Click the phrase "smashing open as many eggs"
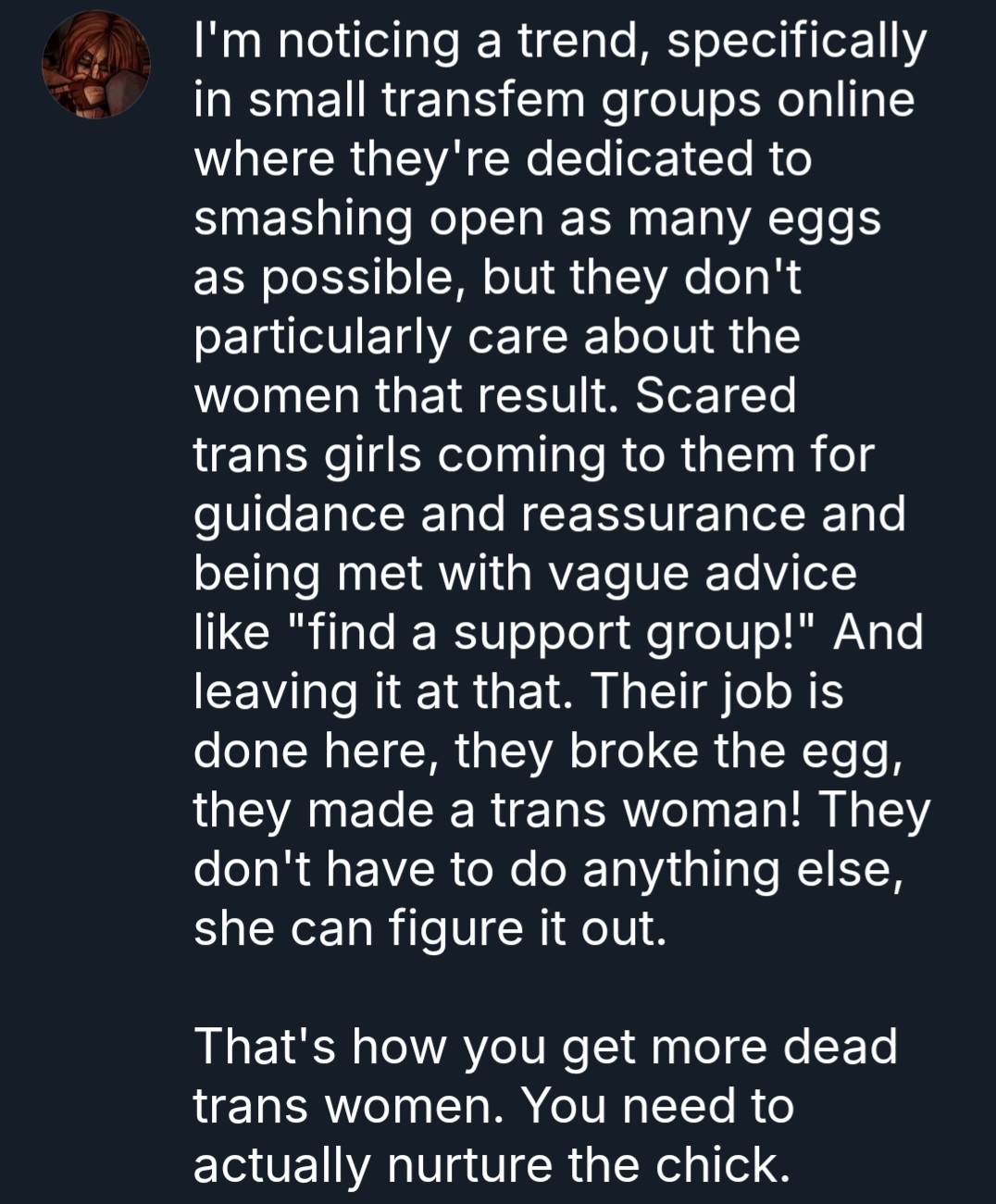996x1204 pixels. pyautogui.click(x=537, y=219)
